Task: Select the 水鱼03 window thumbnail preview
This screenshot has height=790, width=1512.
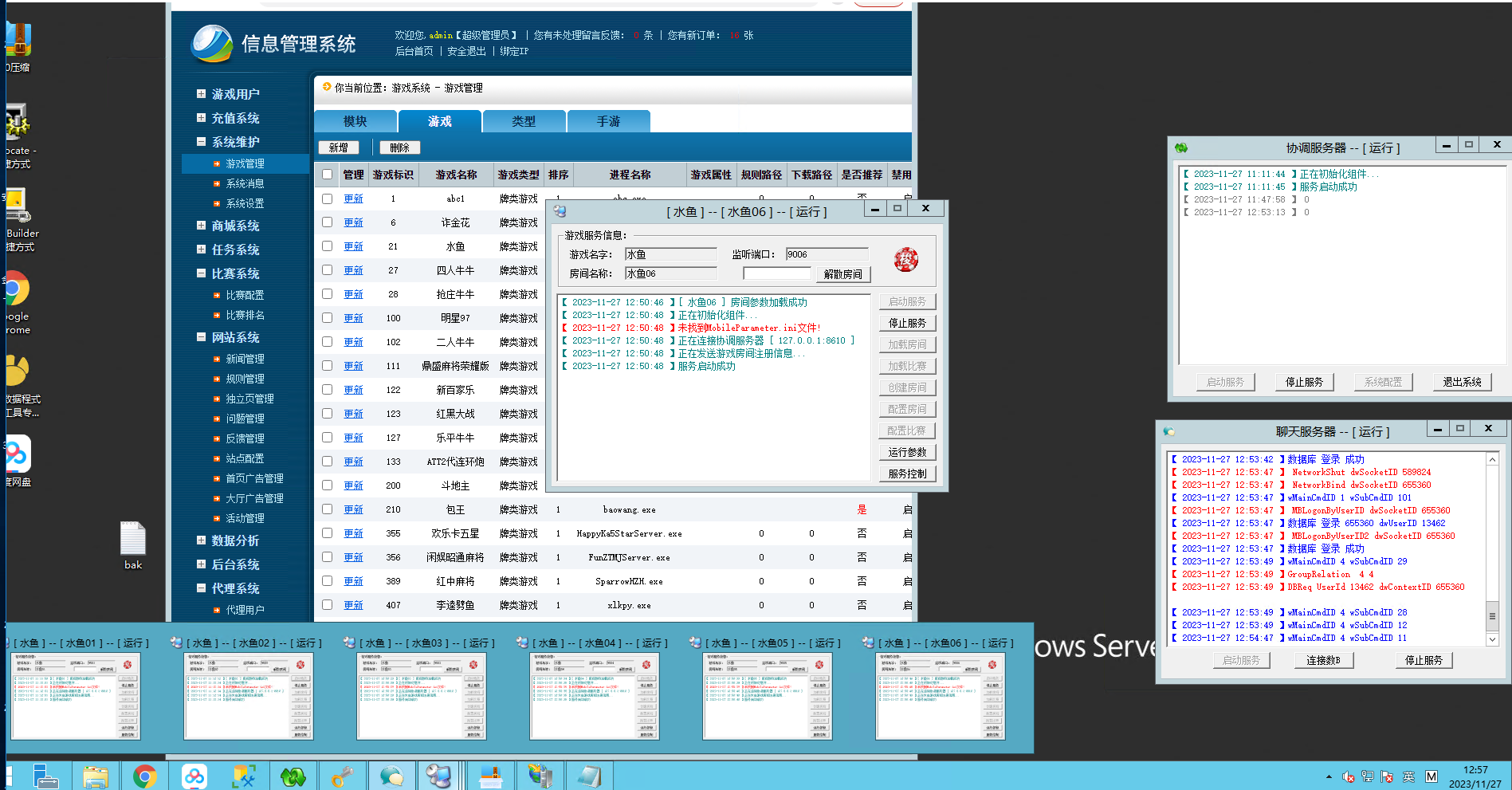Action: point(422,695)
